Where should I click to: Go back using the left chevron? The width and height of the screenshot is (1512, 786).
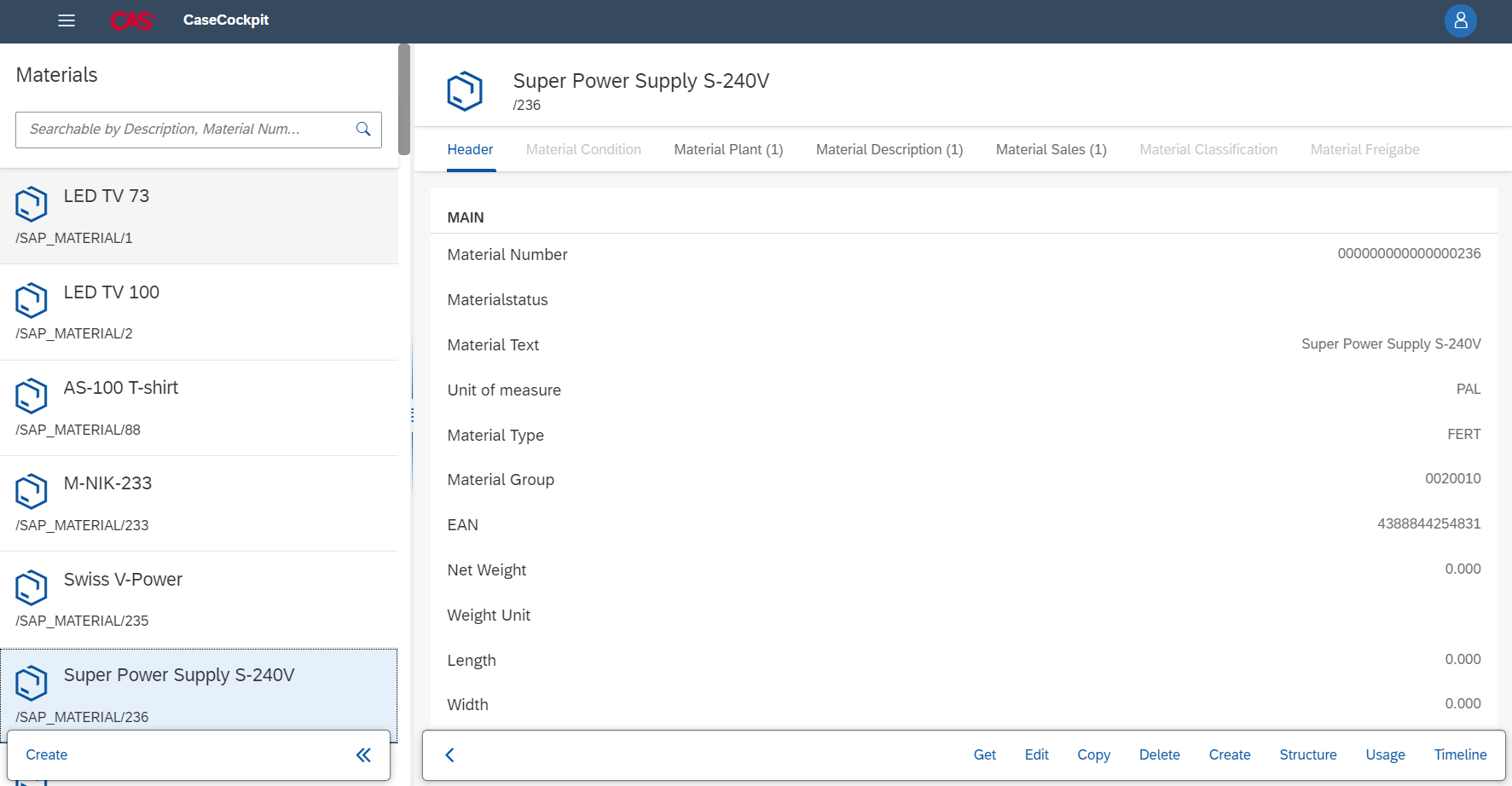click(449, 754)
